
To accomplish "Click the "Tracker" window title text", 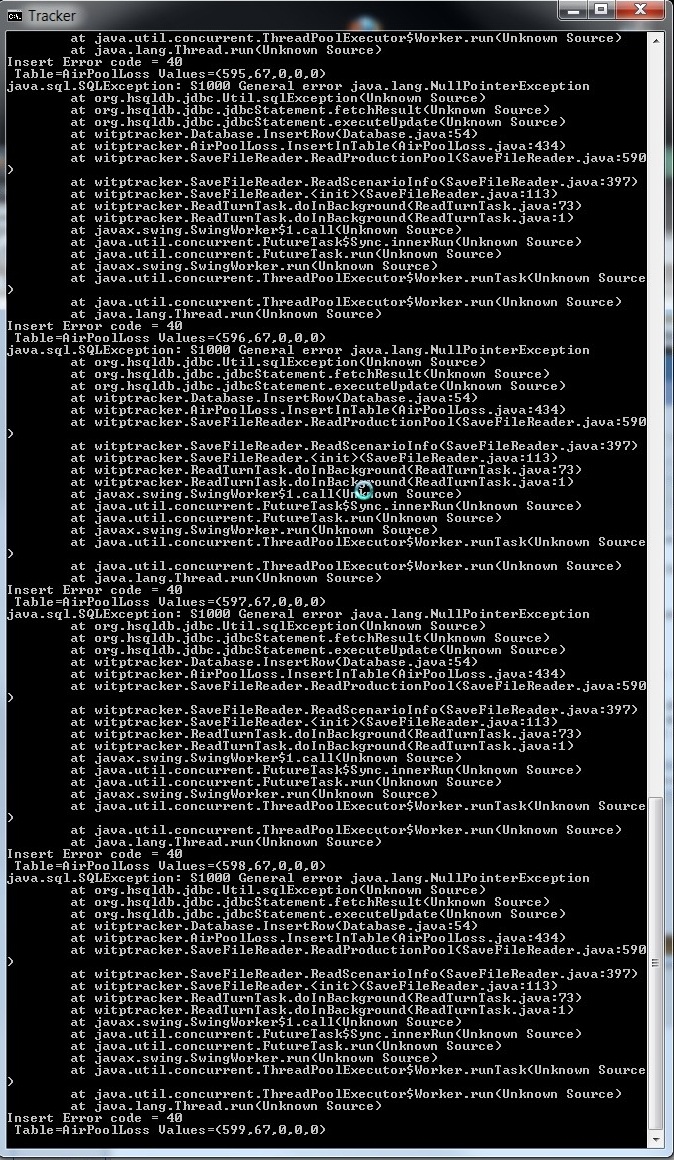I will coord(52,16).
